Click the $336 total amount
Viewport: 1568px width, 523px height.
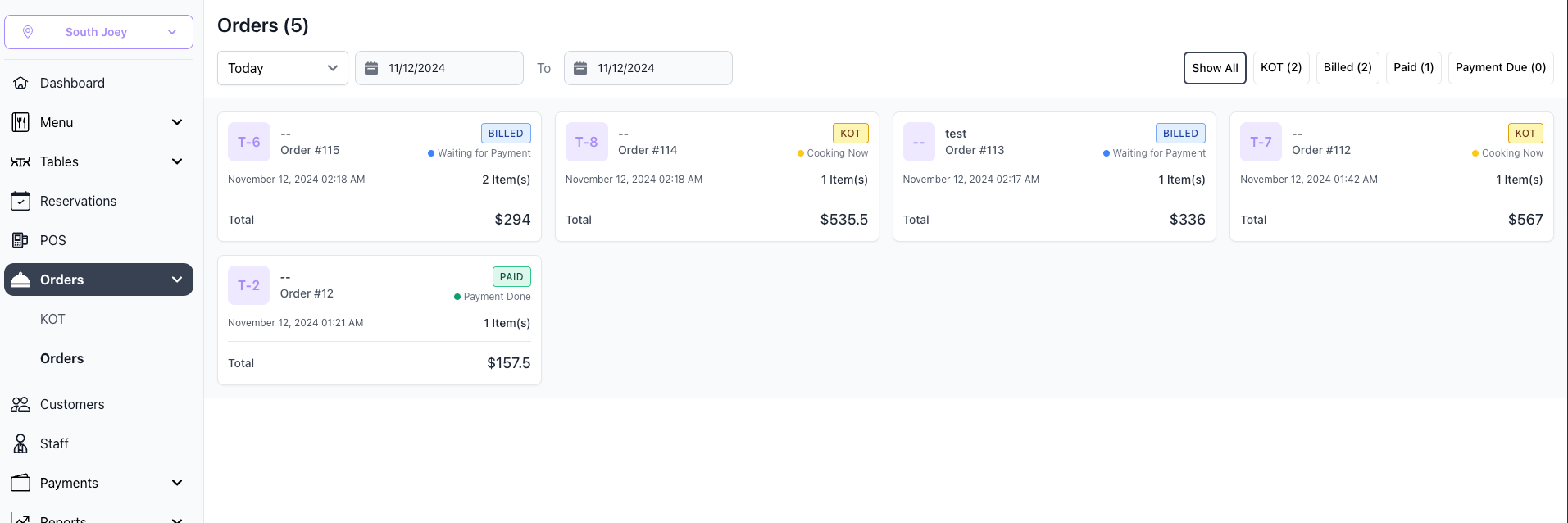coord(1188,220)
